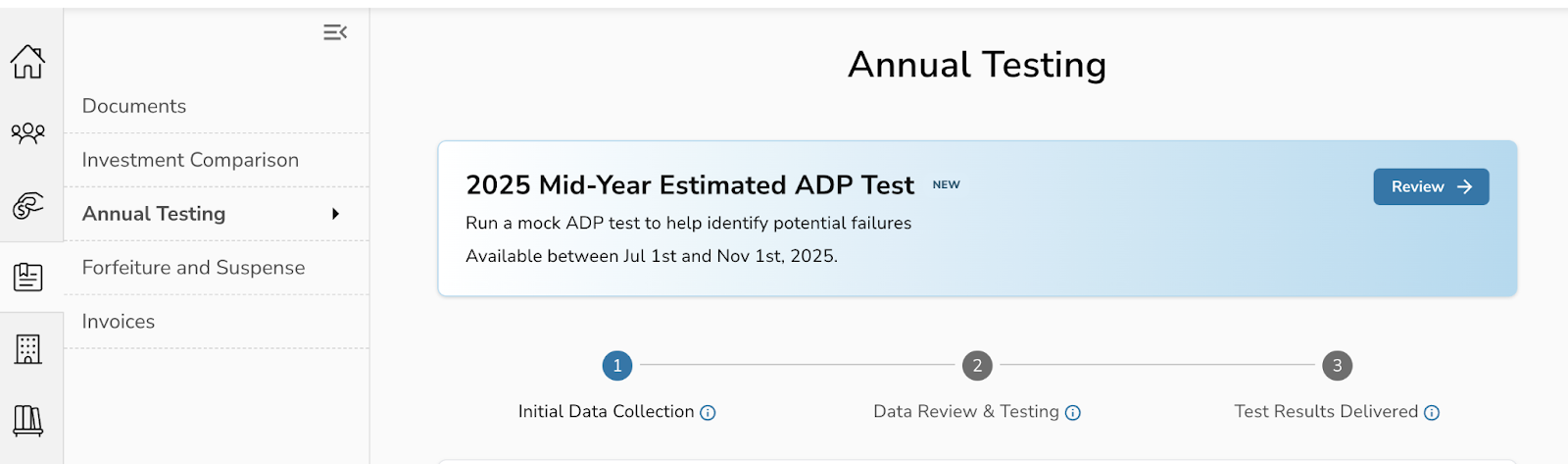Open Documents menu item
Screen dimensions: 1568x464
point(134,106)
